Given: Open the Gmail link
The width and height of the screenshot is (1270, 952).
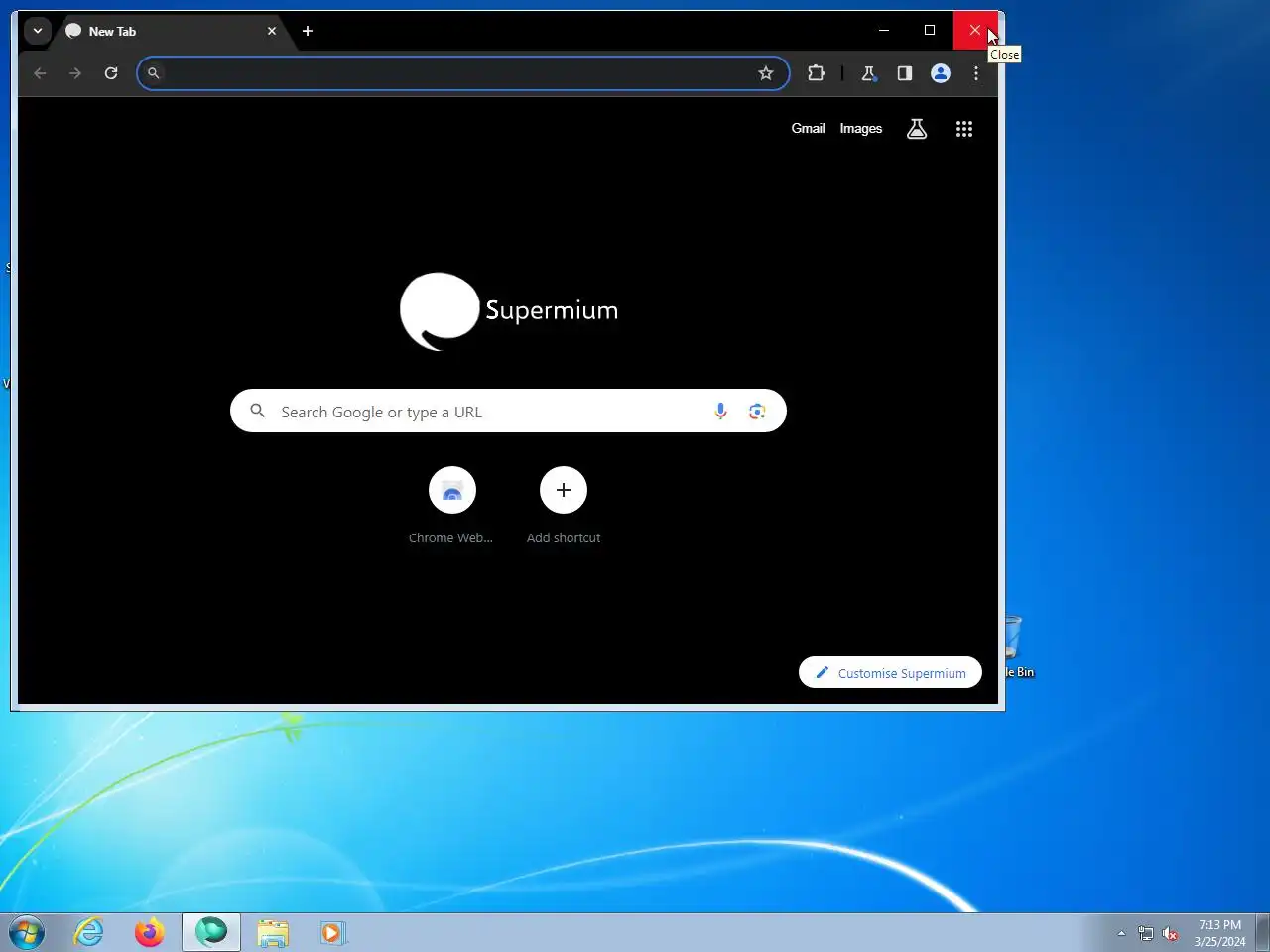Looking at the screenshot, I should click(808, 129).
